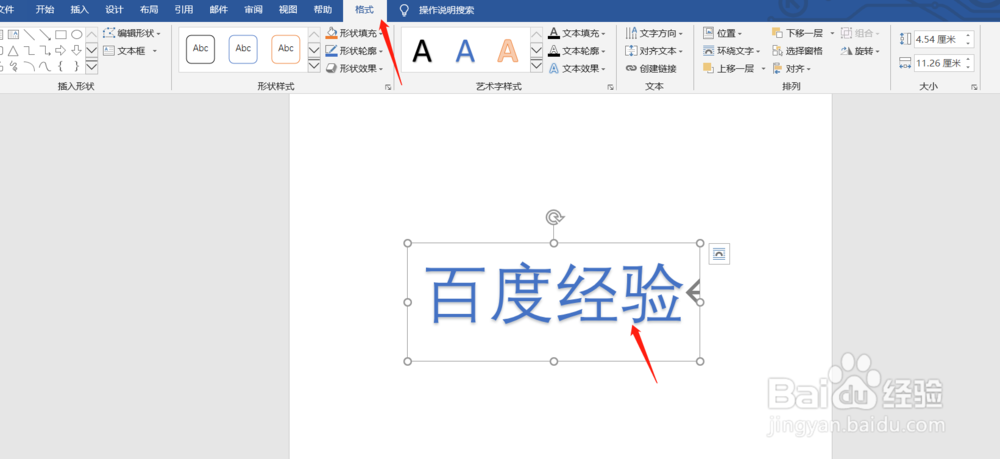Select the rectangle shape
Screen dimensions: 1000x459
pyautogui.click(x=61, y=34)
